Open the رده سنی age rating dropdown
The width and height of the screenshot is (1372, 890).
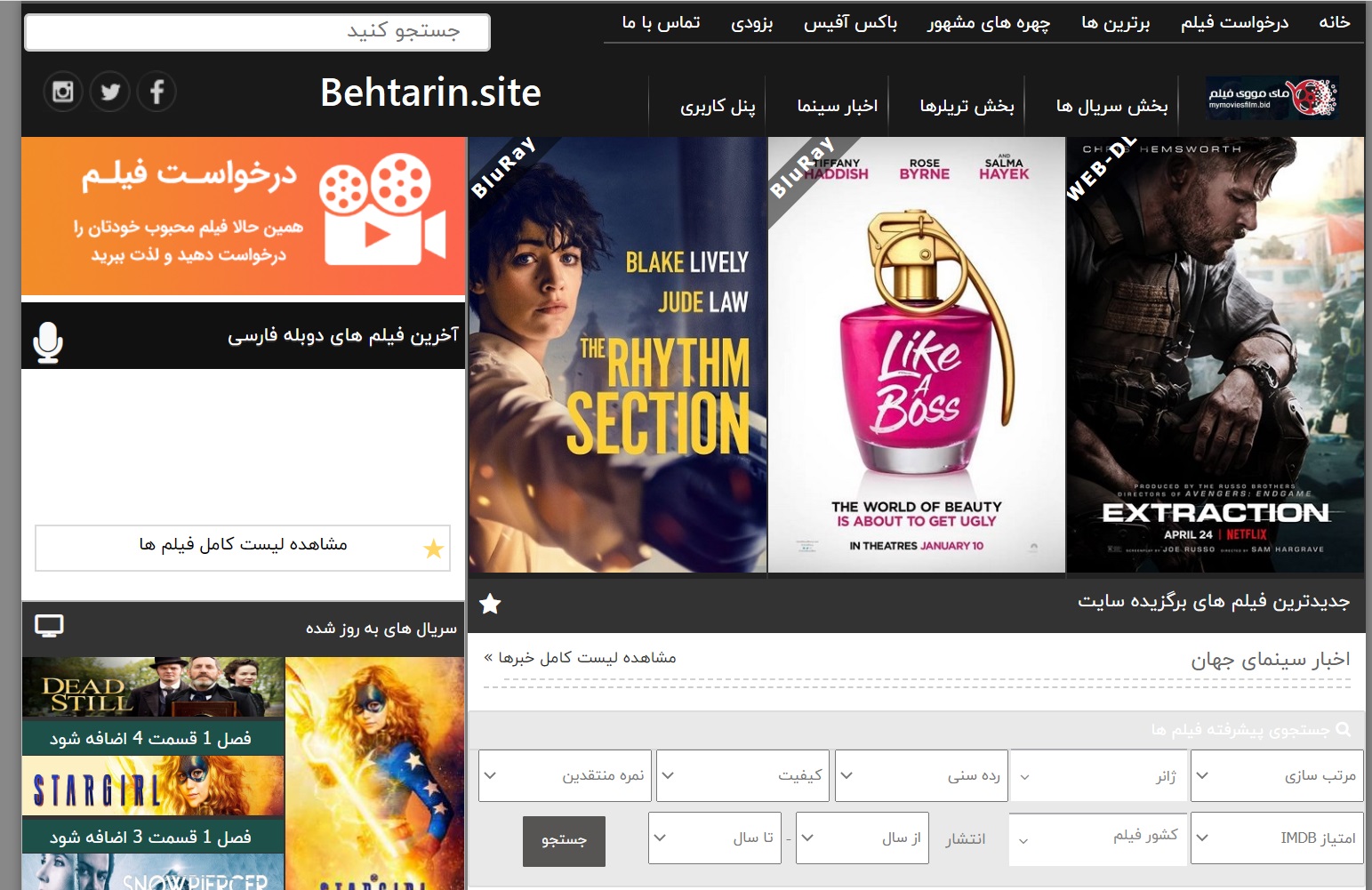(921, 775)
